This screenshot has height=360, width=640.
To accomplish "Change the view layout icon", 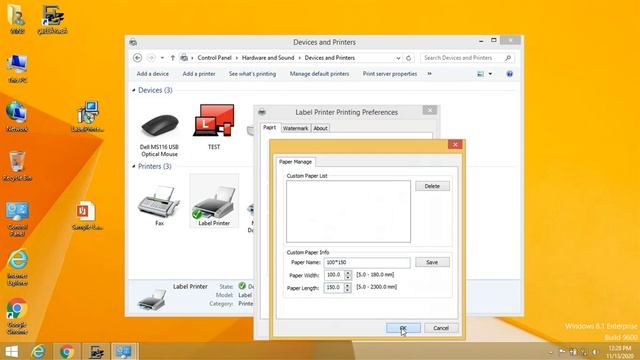I will click(x=480, y=74).
